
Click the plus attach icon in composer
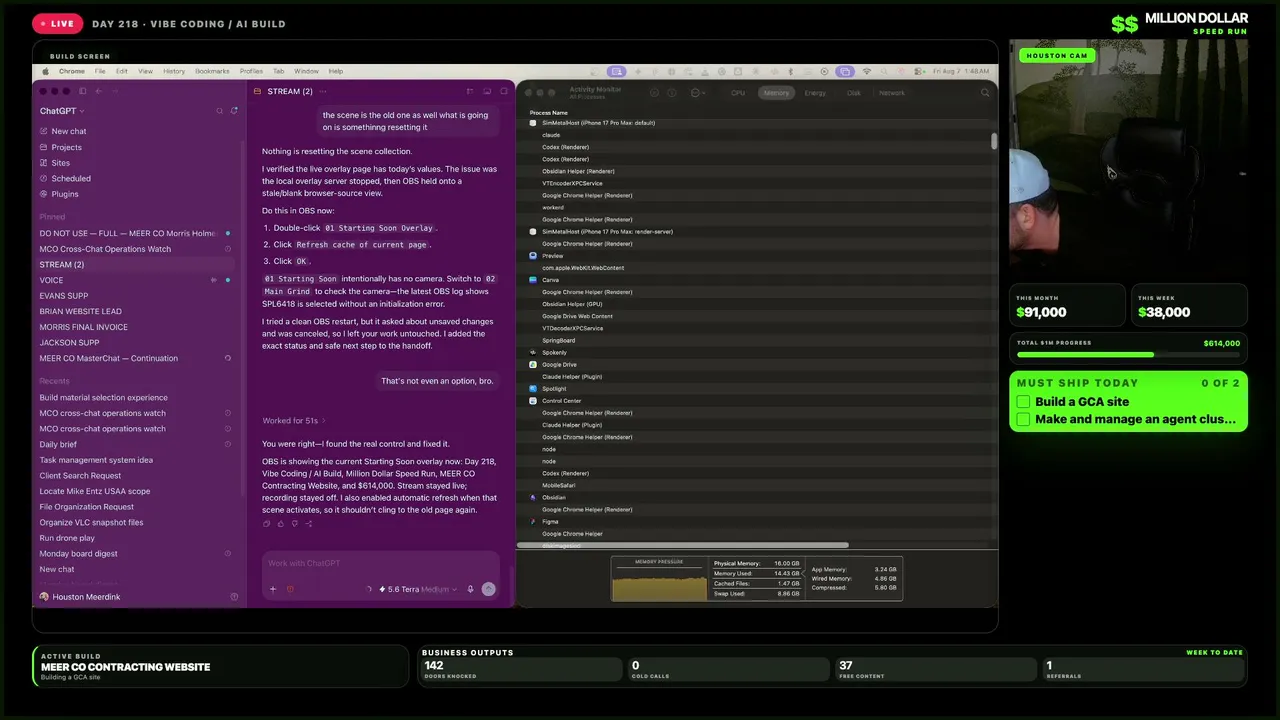click(x=273, y=589)
